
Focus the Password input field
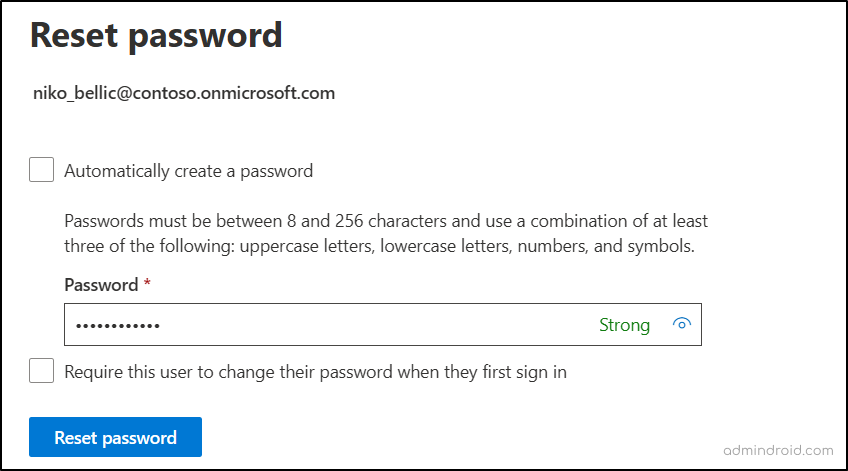[x=383, y=324]
